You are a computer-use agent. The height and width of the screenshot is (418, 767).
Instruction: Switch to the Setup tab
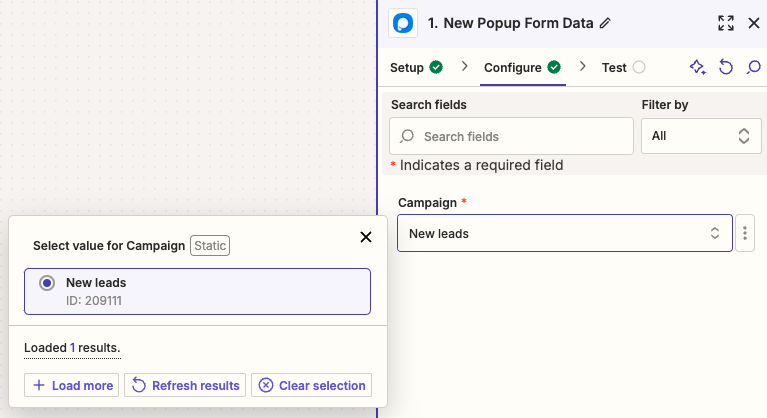pos(415,68)
